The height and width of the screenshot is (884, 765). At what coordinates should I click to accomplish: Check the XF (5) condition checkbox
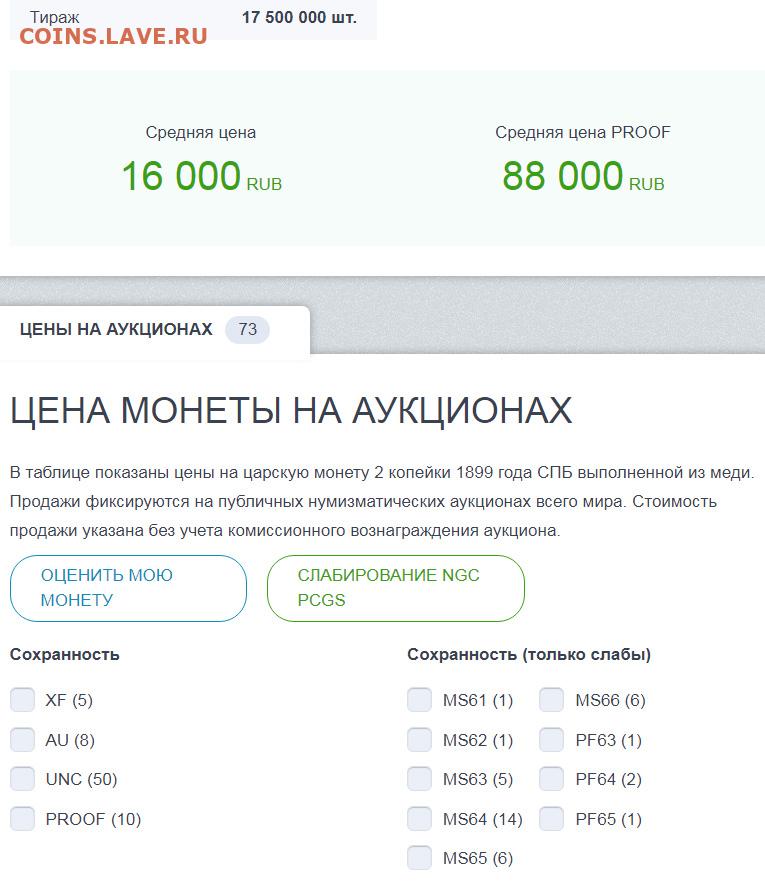pyautogui.click(x=23, y=700)
